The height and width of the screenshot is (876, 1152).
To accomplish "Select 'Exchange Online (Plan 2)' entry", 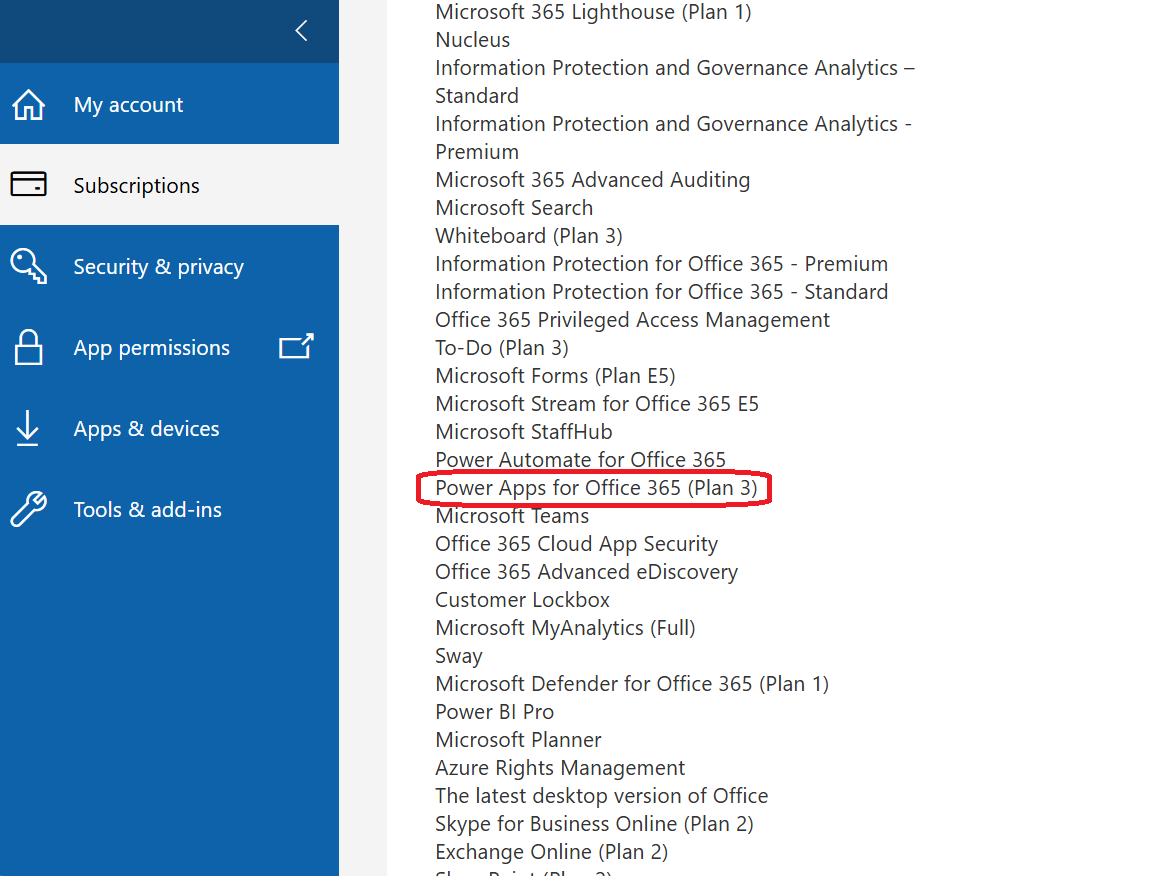I will [552, 852].
